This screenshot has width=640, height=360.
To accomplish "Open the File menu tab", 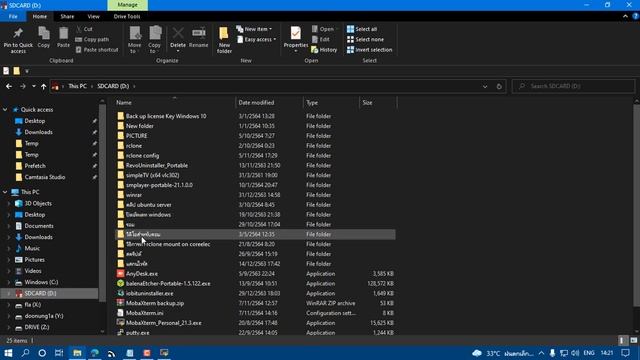I will (13, 16).
